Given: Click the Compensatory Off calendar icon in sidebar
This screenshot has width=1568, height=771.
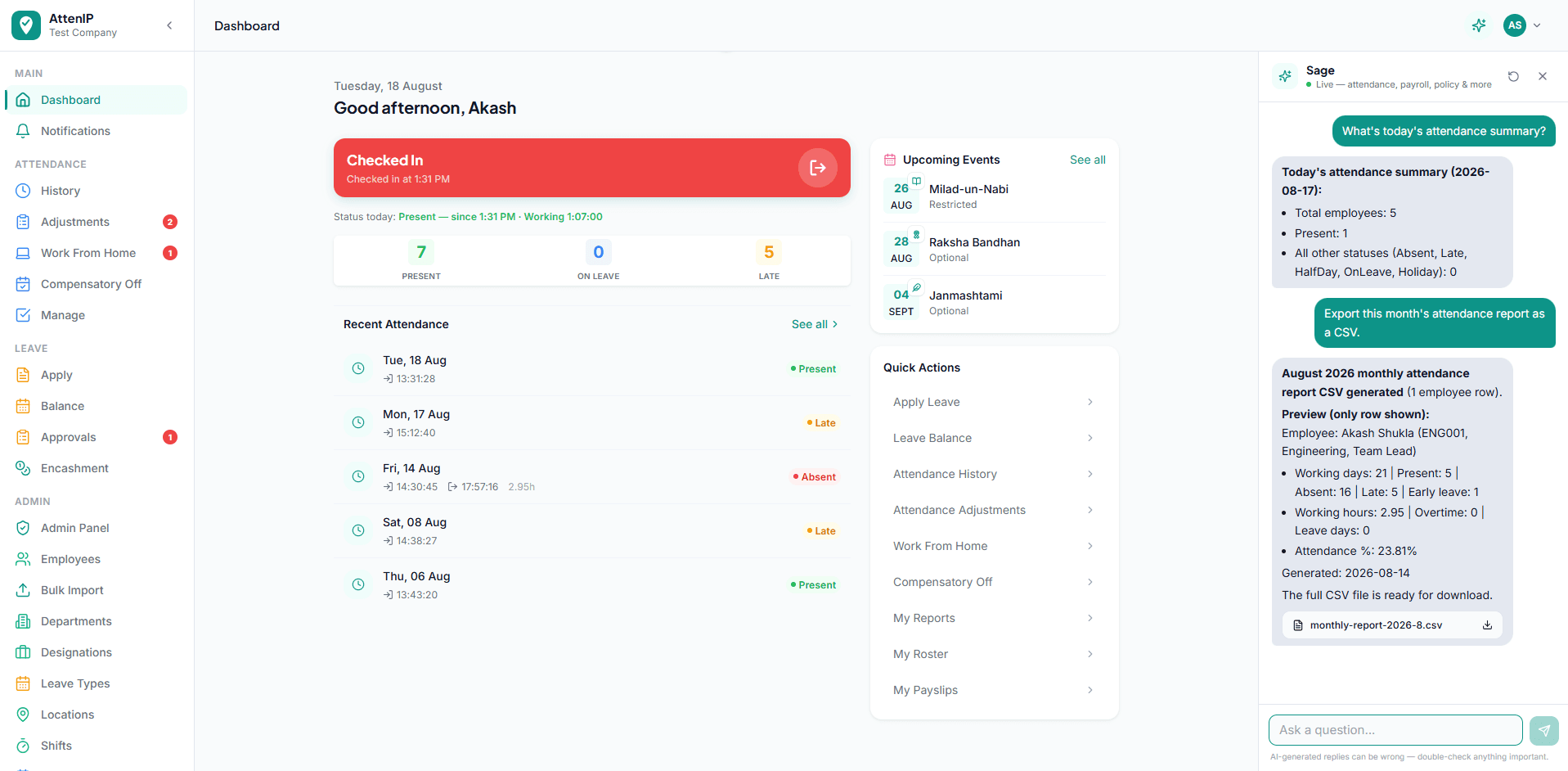Looking at the screenshot, I should point(23,284).
